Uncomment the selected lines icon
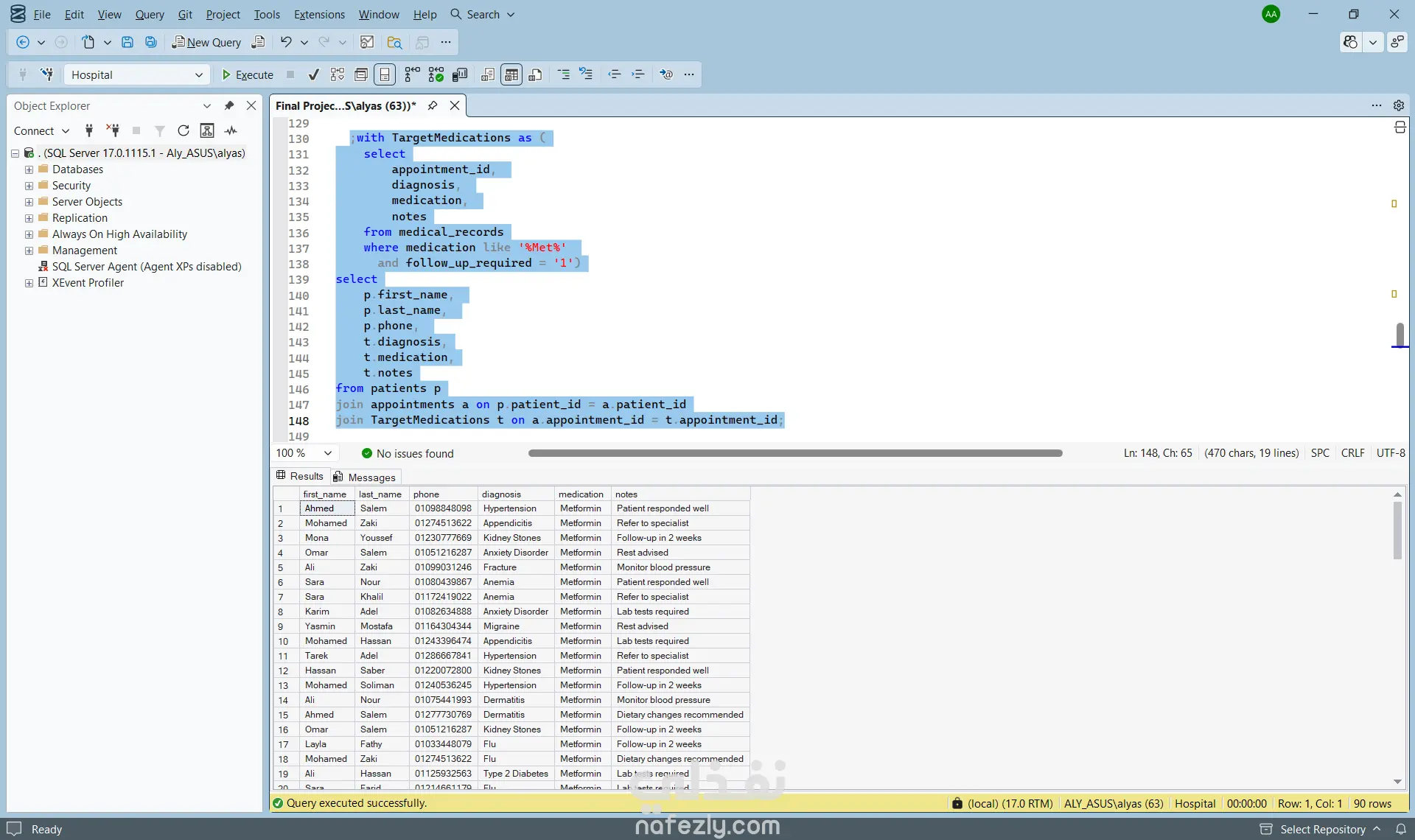Viewport: 1415px width, 840px height. 587,74
